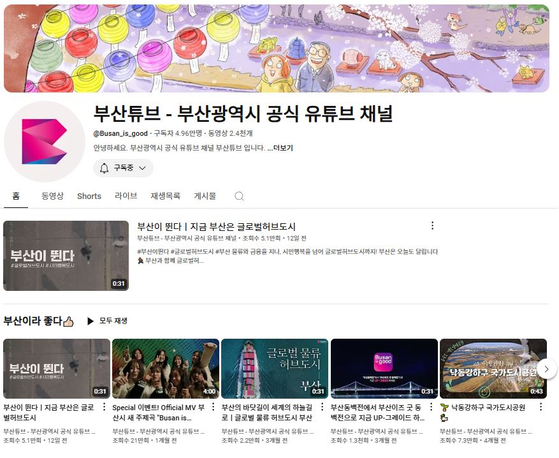Image resolution: width=559 pixels, height=458 pixels.
Task: Open featured video title 부산이 뛴다 | 지금 부산은 글로벌허브도시
Action: coord(216,227)
